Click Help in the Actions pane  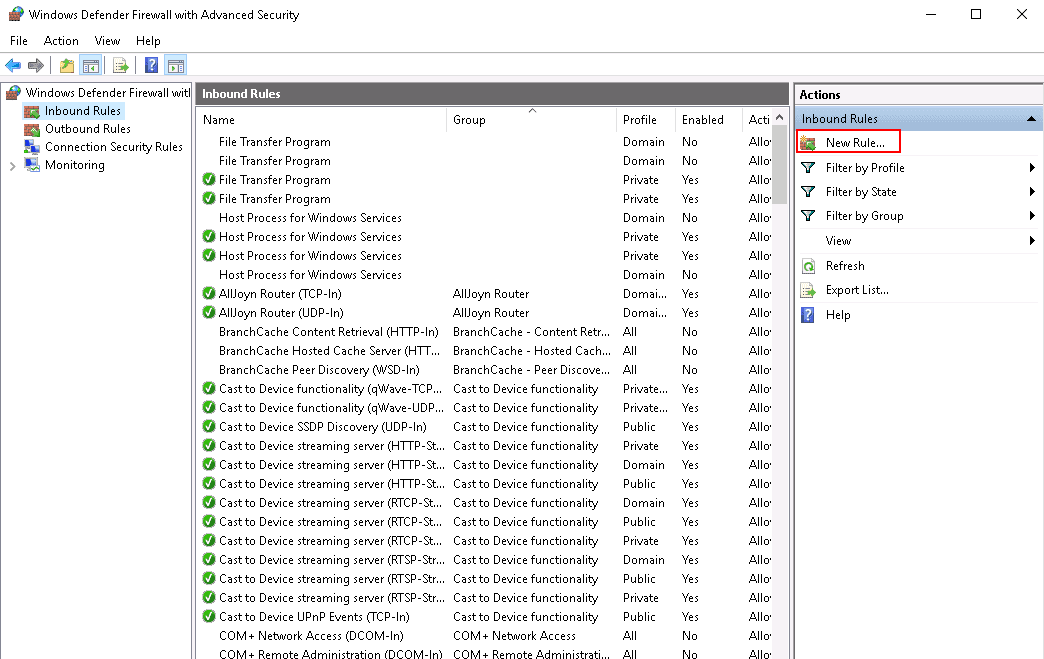tap(838, 315)
